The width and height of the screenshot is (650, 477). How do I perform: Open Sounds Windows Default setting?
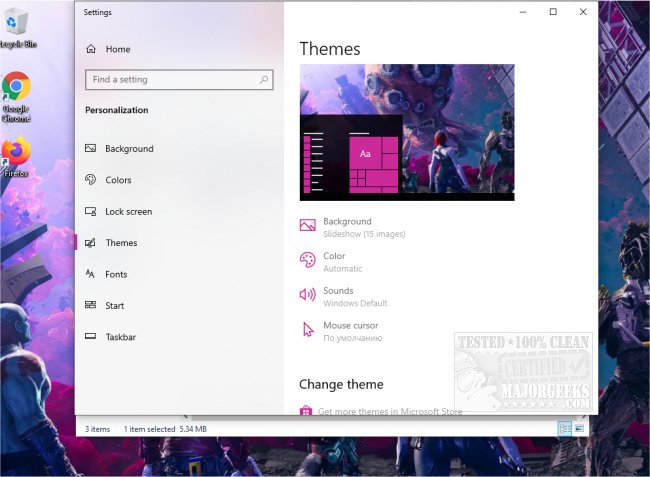354,296
